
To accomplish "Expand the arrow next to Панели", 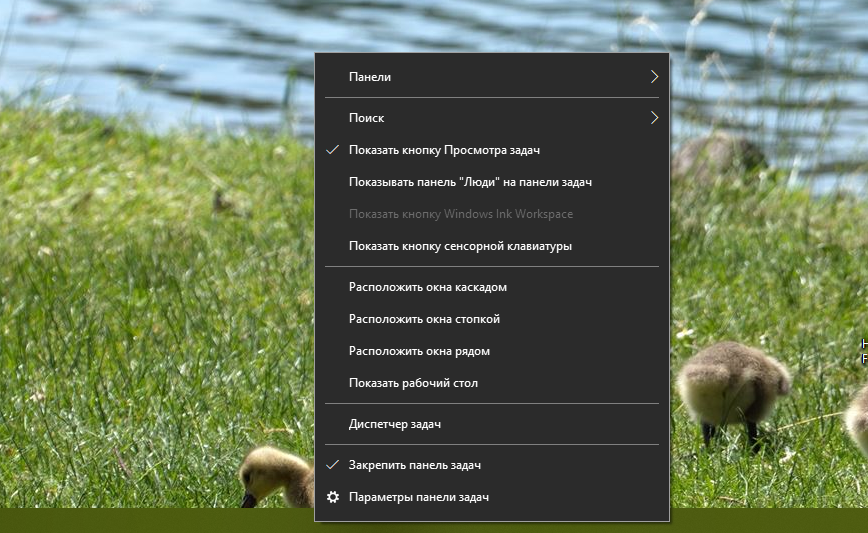I will (654, 76).
